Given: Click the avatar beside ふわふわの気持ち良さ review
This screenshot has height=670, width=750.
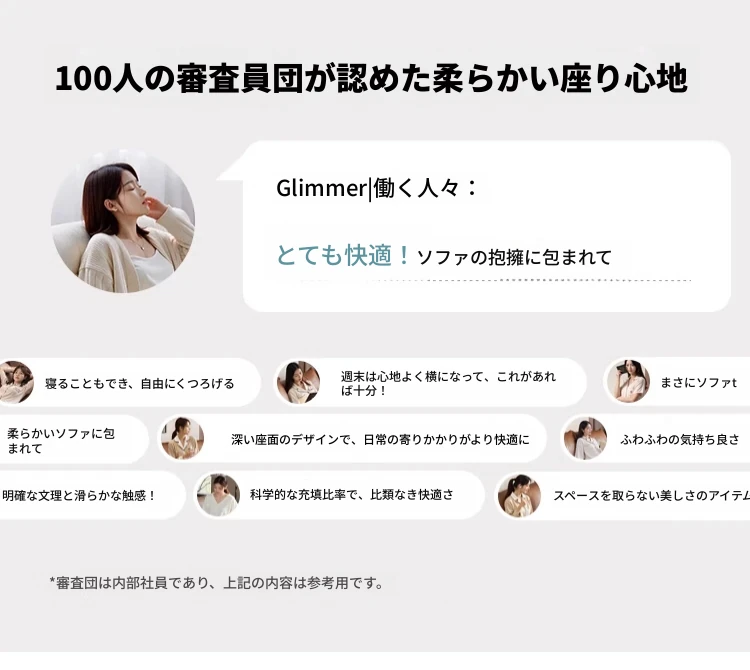Looking at the screenshot, I should click(x=585, y=438).
